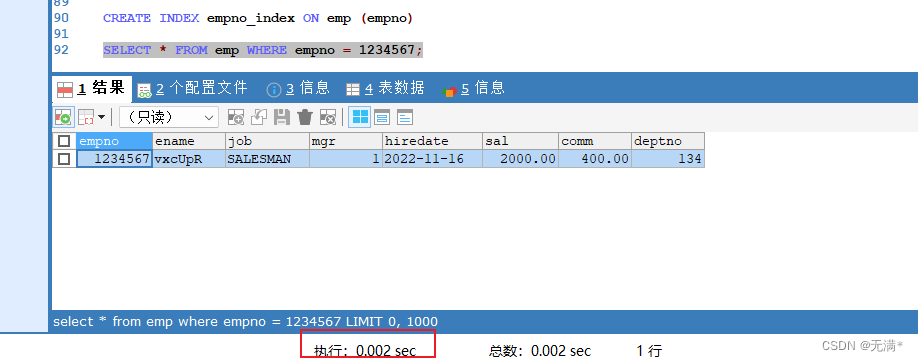Click the comm column header
The height and width of the screenshot is (361, 918).
595,141
